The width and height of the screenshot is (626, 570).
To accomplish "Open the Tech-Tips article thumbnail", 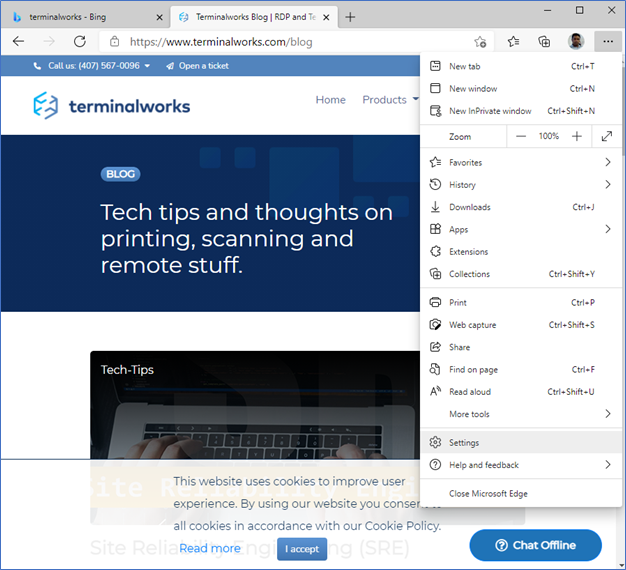I will point(255,405).
